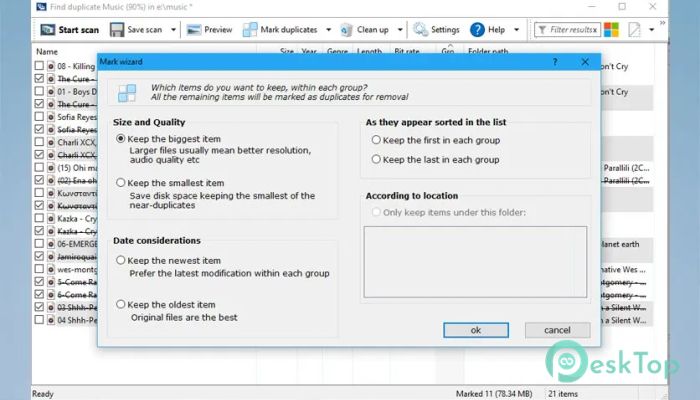The image size is (700, 400).
Task: Expand the Mark duplicates dropdown arrow
Action: coord(329,30)
